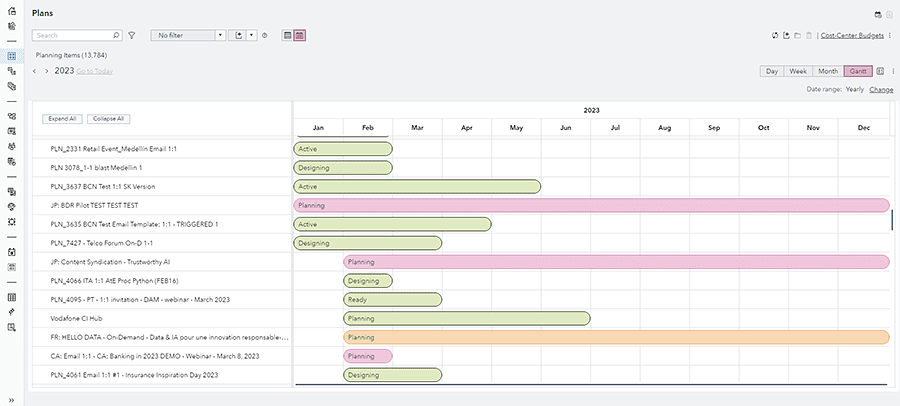Select PLN_7427 - Telco Forum On-D 1-1
The height and width of the screenshot is (406, 900).
tap(162, 243)
